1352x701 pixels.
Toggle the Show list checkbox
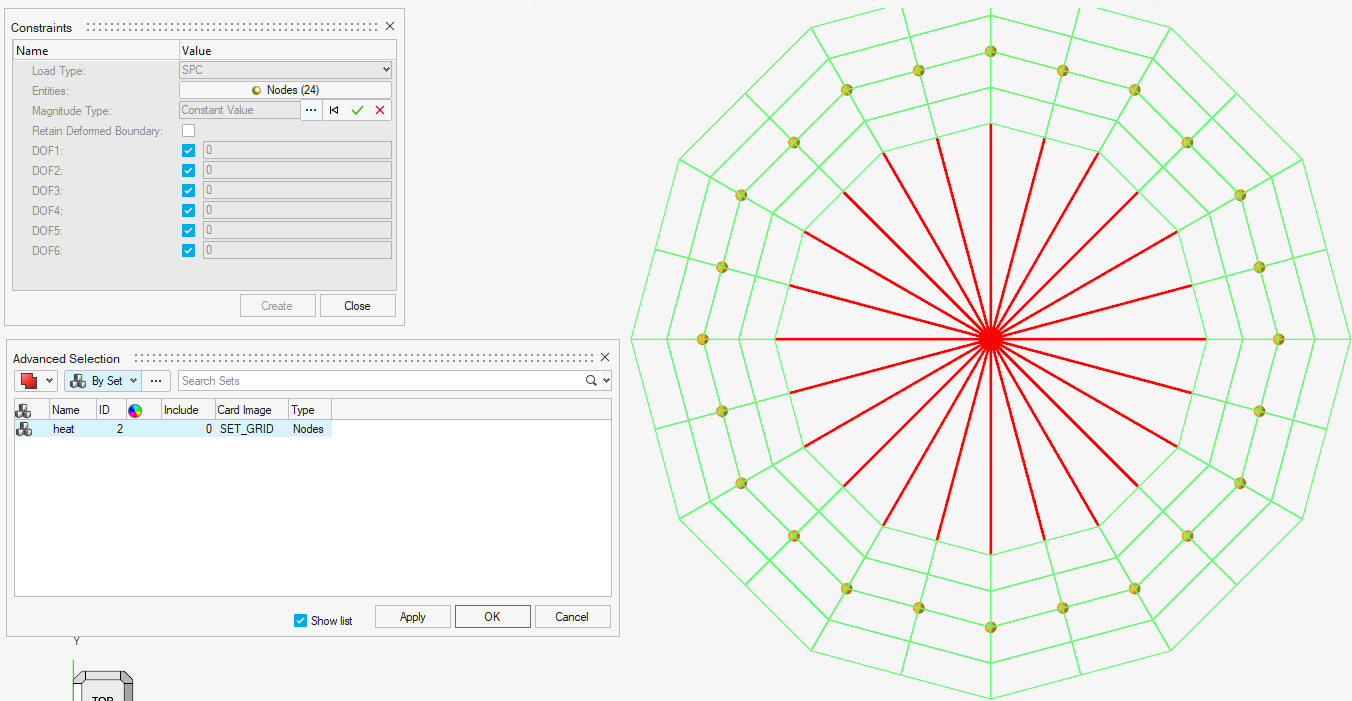[301, 621]
